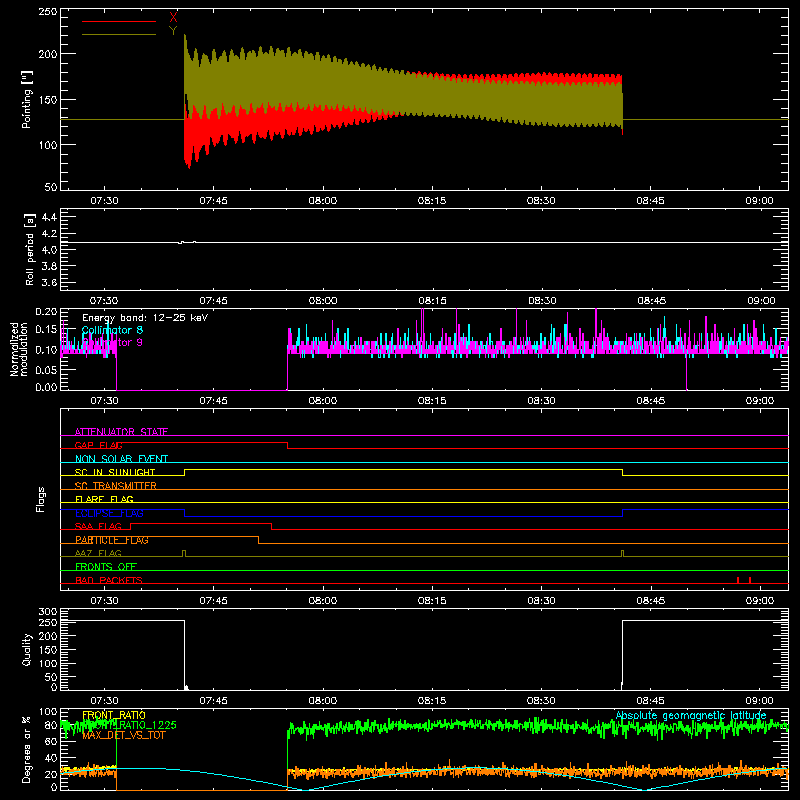Select the GAP_FLAG label
Viewport: 800px width, 800px height.
pyautogui.click(x=98, y=445)
